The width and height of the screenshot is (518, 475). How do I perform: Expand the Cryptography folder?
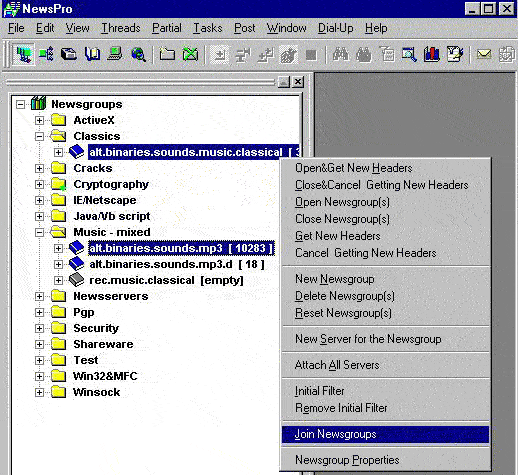[39, 184]
